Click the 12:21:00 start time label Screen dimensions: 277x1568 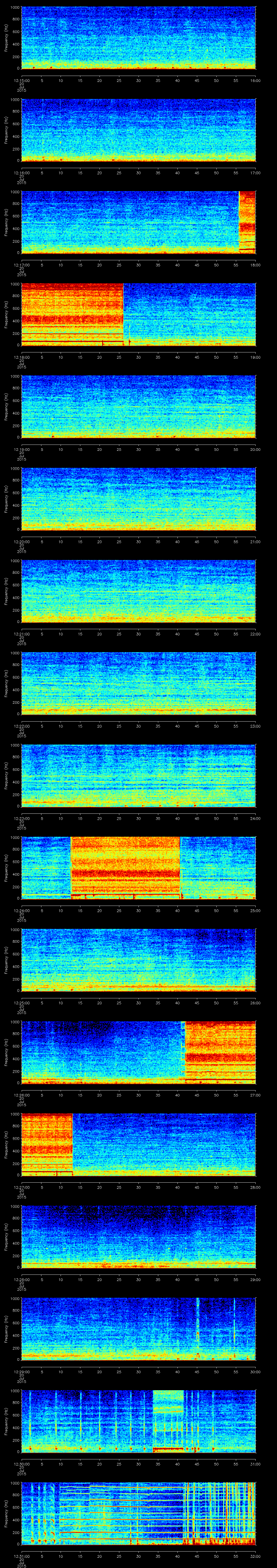[x=21, y=634]
